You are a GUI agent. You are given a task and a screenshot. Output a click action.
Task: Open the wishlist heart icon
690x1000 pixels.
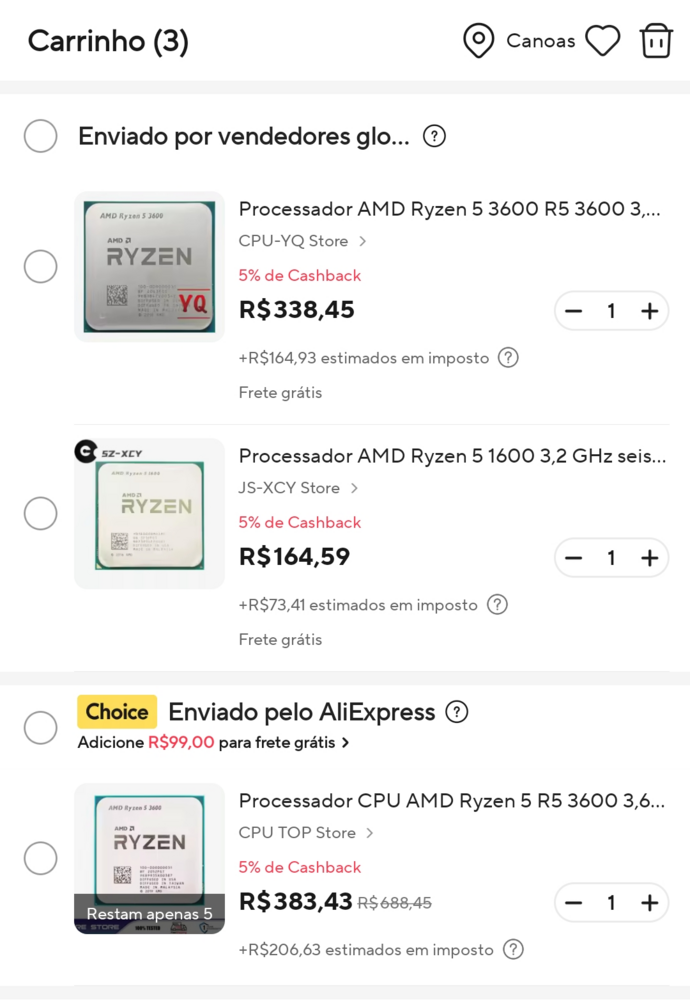pos(603,41)
